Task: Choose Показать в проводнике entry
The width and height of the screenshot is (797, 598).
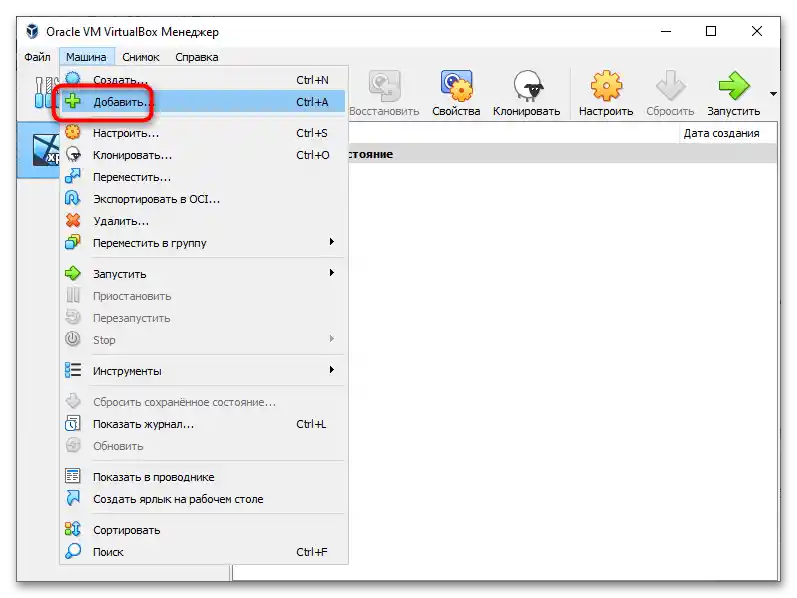Action: click(x=203, y=476)
